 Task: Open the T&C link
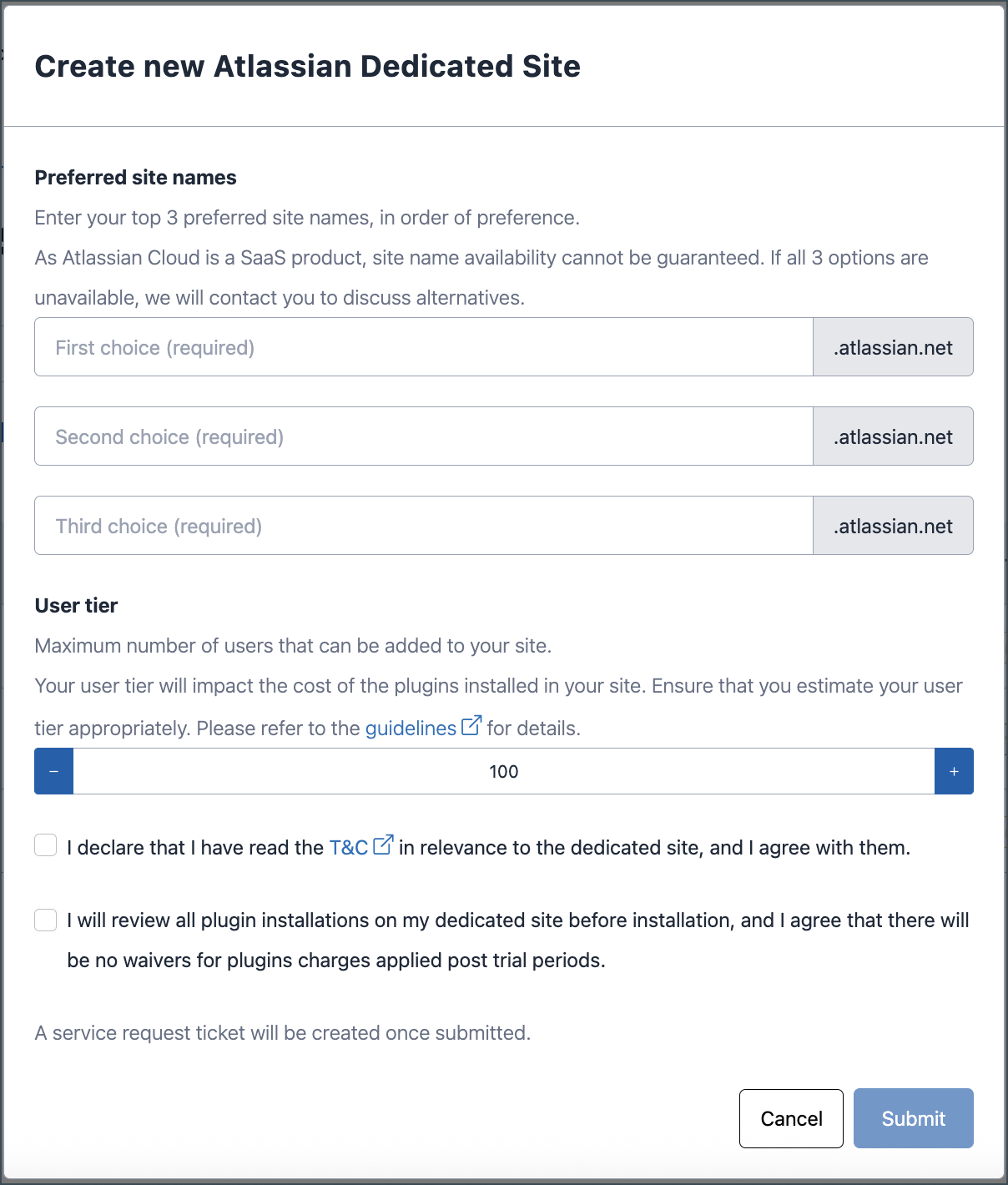coord(349,848)
